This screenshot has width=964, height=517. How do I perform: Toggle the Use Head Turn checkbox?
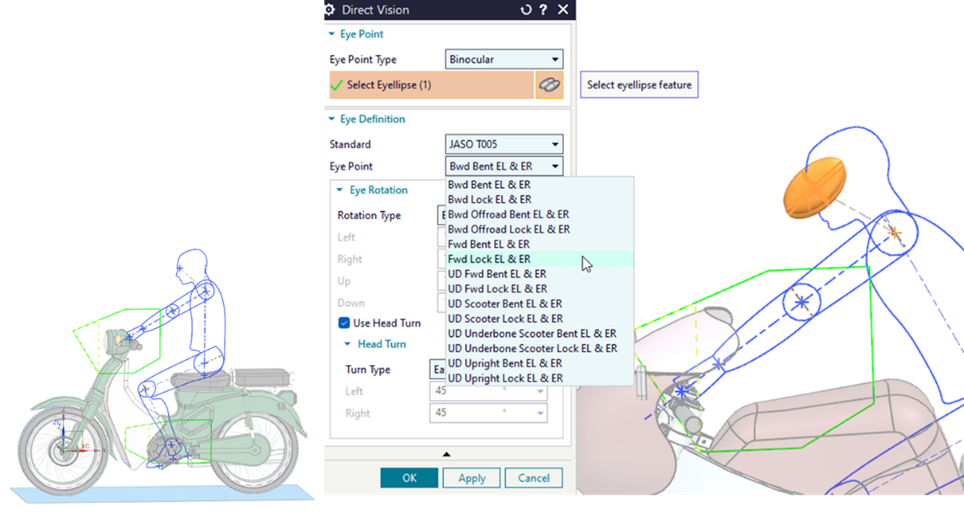point(344,323)
